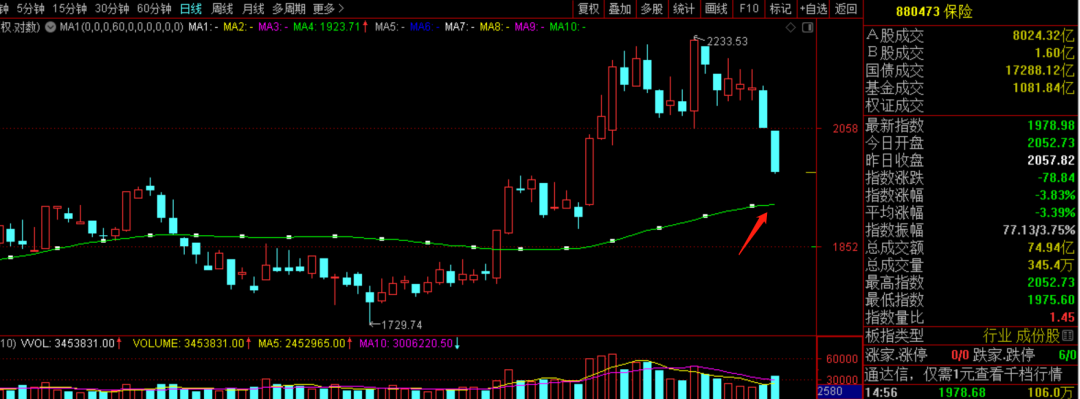Click the 叠加 overlay button
This screenshot has width=1080, height=399.
[620, 9]
